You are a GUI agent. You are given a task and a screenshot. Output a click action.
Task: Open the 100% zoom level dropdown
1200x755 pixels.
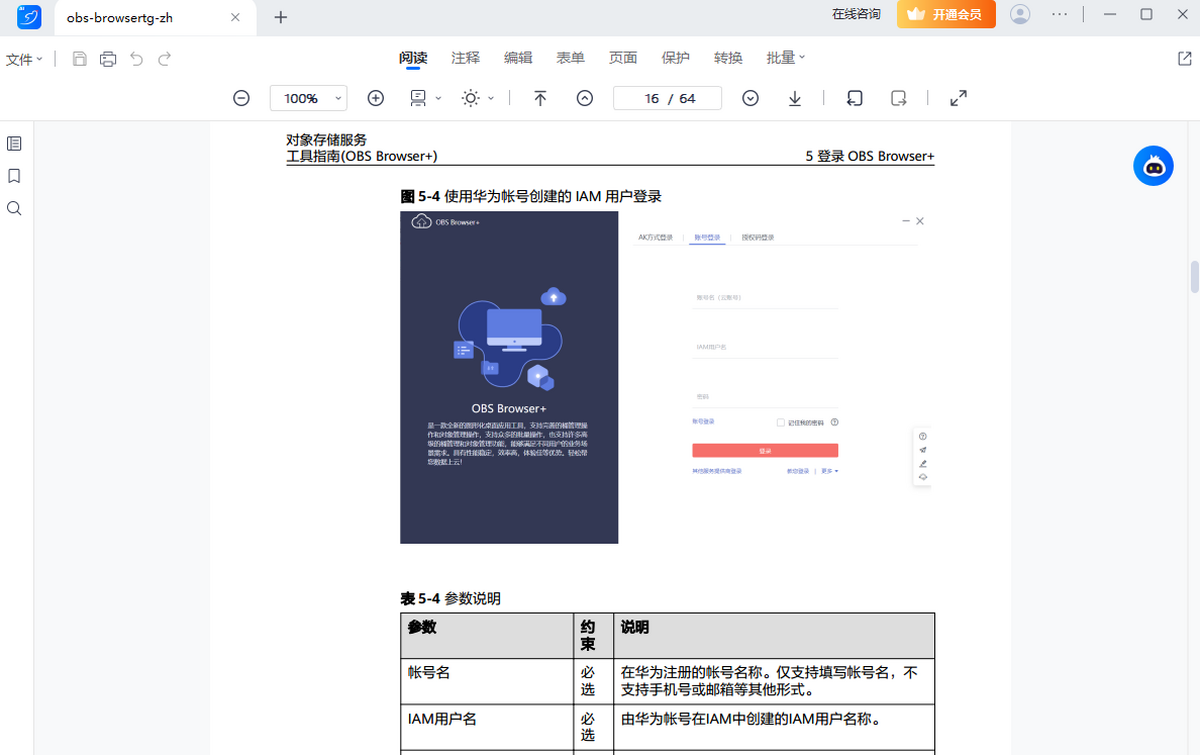click(x=308, y=98)
